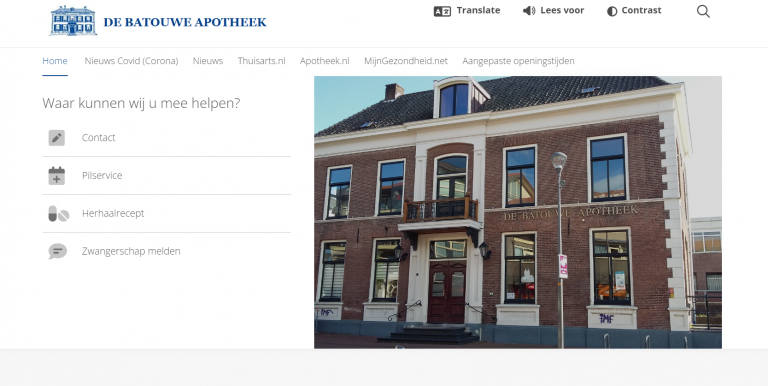Click the Zwangerschap melden link
This screenshot has width=768, height=386.
tap(131, 251)
